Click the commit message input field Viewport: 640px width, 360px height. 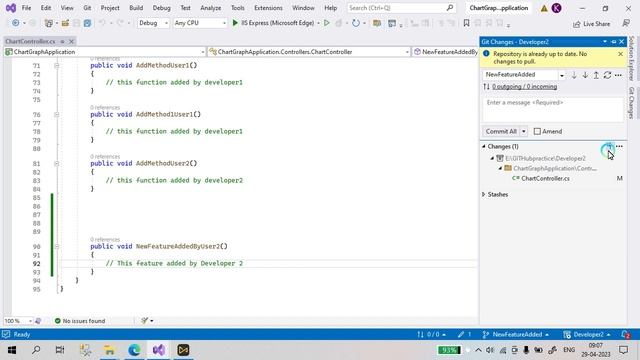553,109
